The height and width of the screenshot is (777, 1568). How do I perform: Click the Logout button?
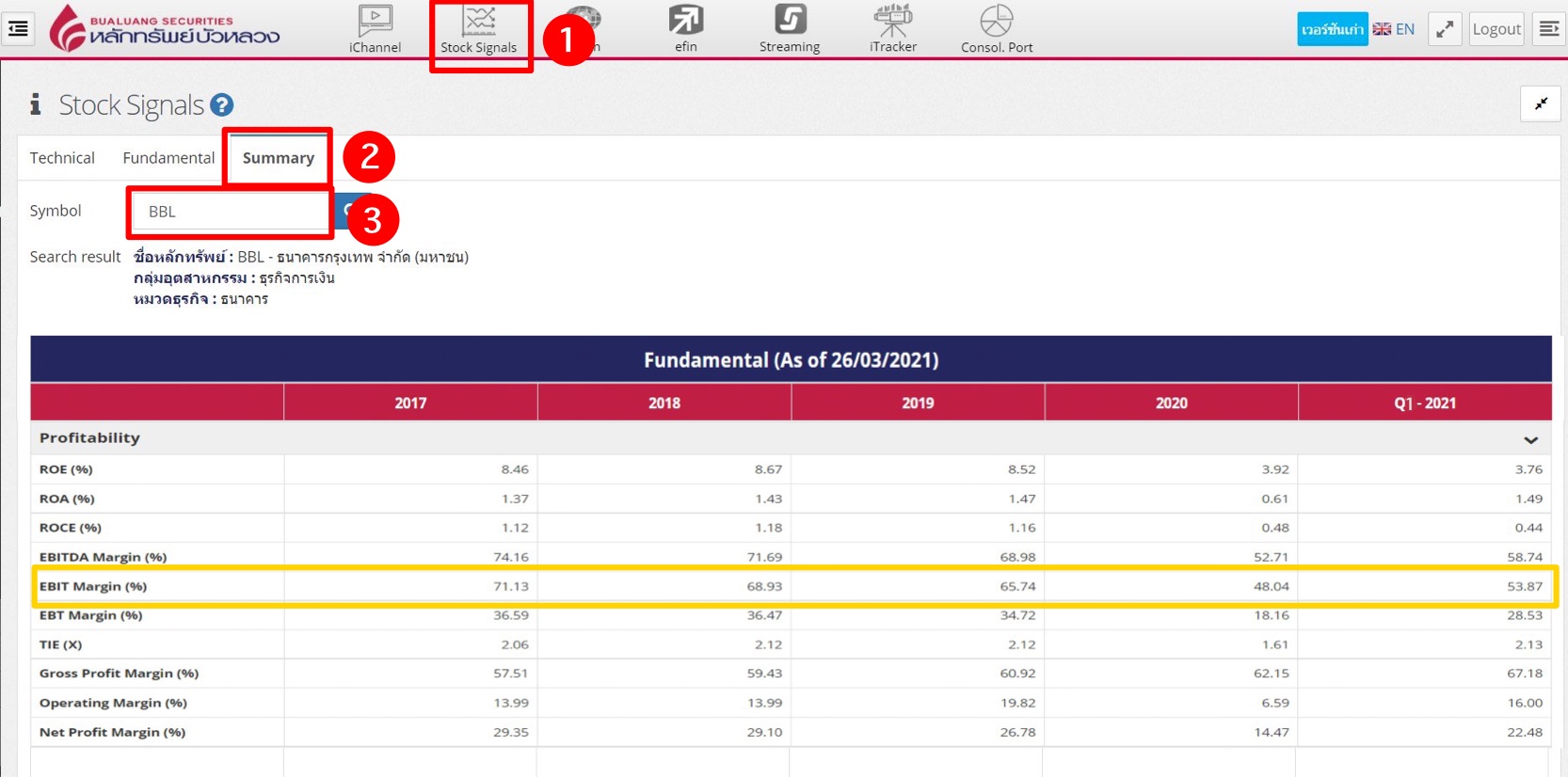tap(1496, 29)
